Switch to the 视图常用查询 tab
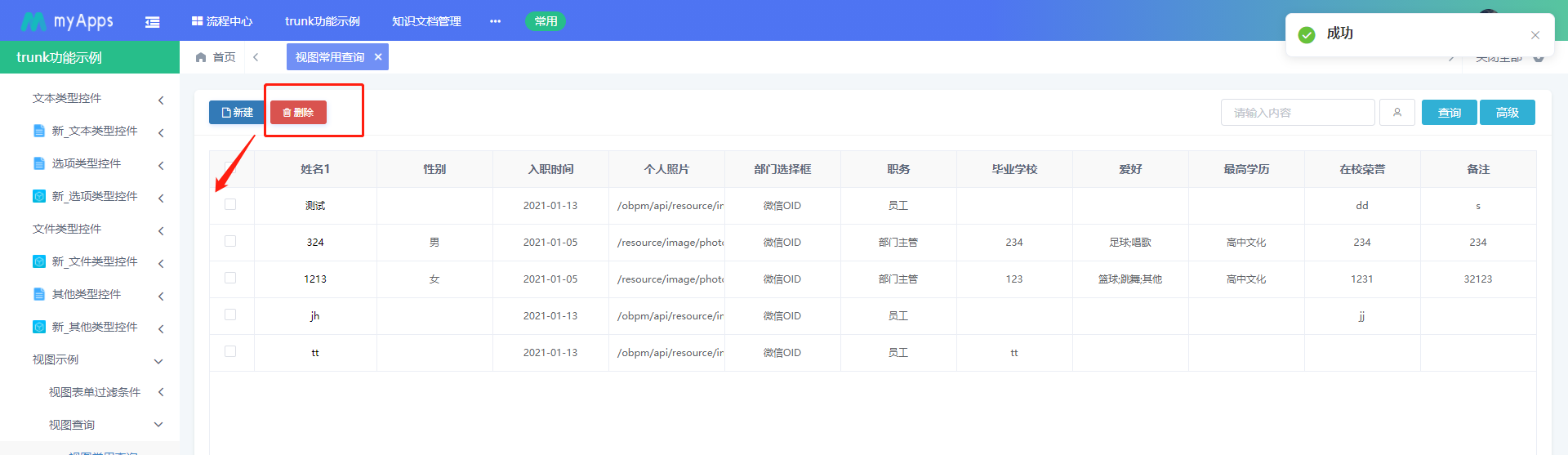1568x455 pixels. click(330, 57)
